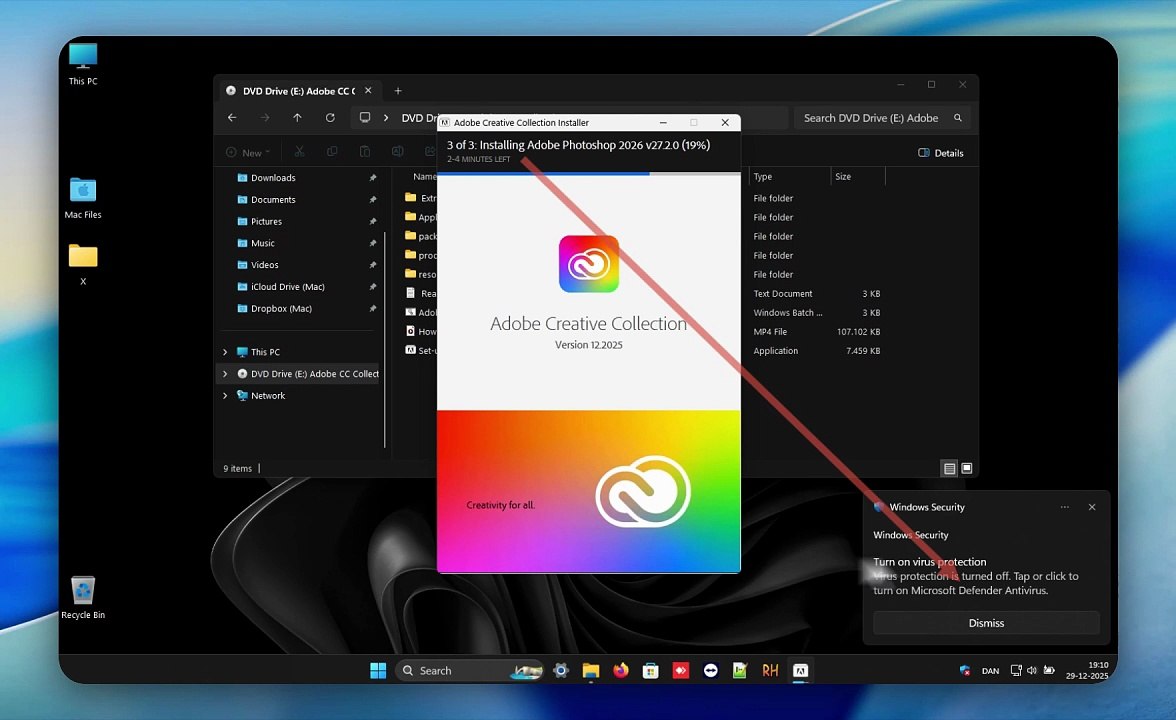Expand the Network tree node
Viewport: 1176px width, 720px height.
[x=225, y=395]
